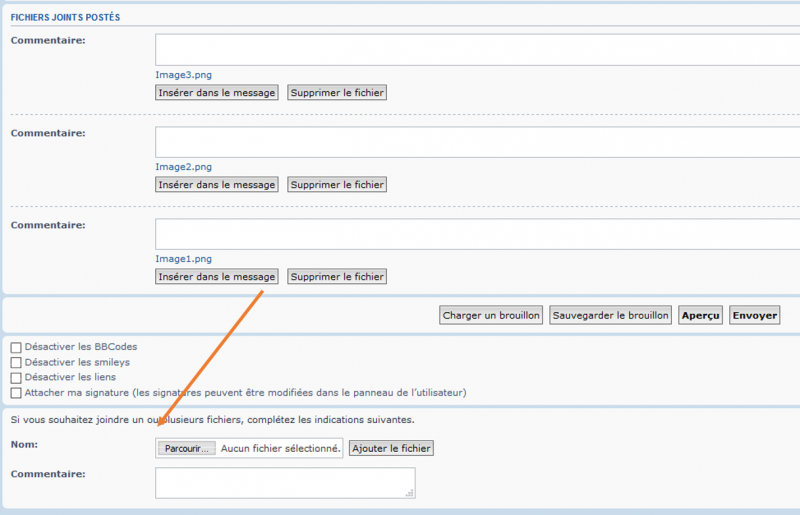
Task: Insert Image3.png into the message
Action: pyautogui.click(x=217, y=93)
